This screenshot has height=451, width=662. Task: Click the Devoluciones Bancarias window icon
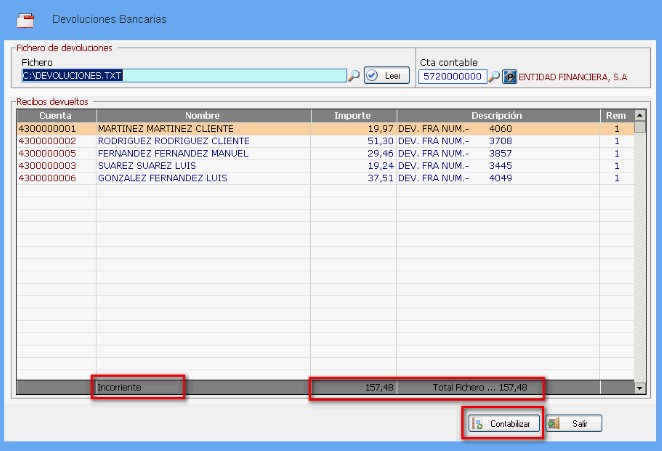coord(25,20)
